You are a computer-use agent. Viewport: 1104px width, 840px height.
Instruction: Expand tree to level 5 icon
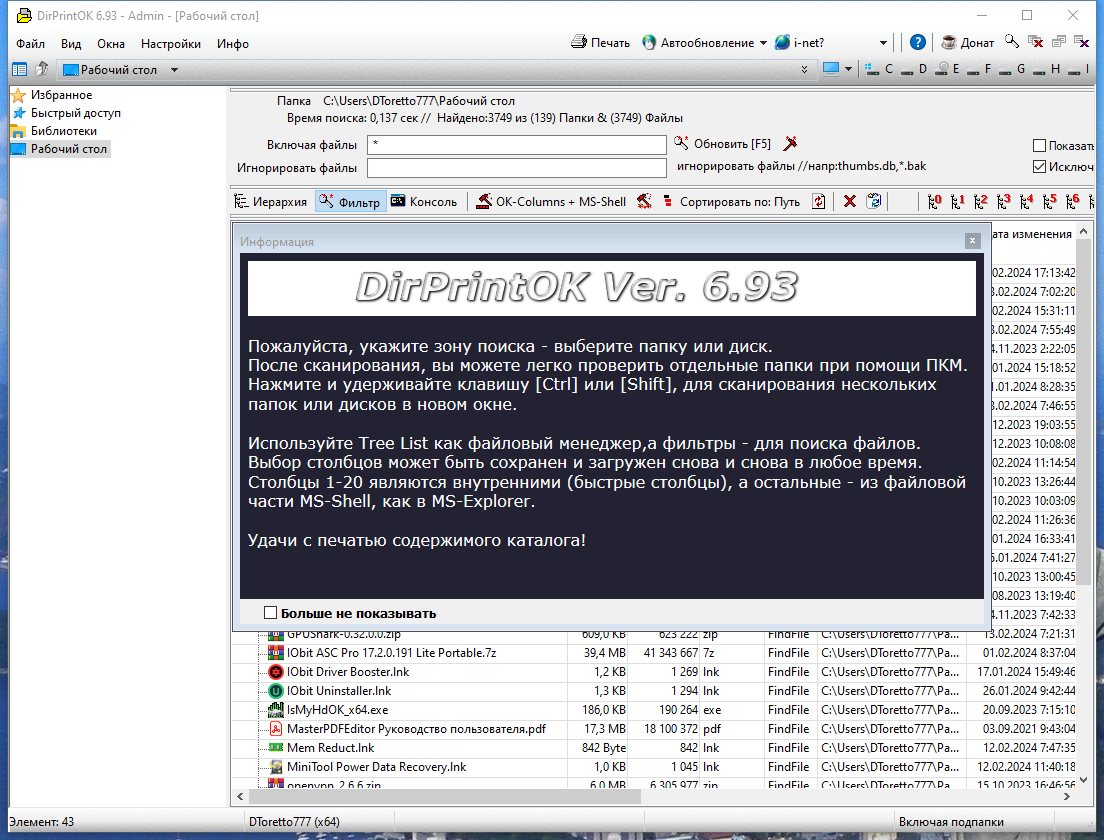1050,201
